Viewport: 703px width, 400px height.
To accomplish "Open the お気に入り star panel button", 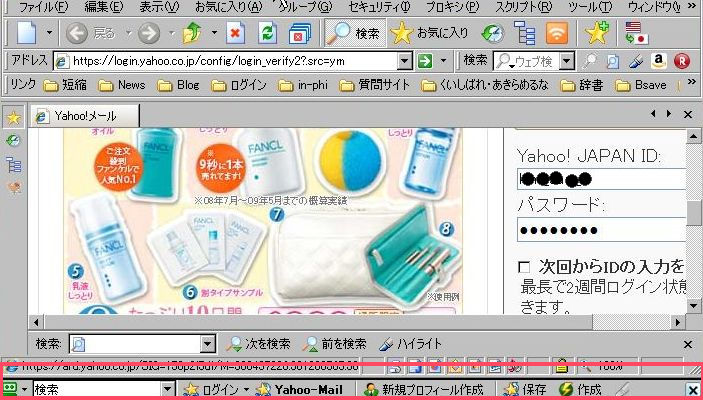I will click(x=429, y=33).
